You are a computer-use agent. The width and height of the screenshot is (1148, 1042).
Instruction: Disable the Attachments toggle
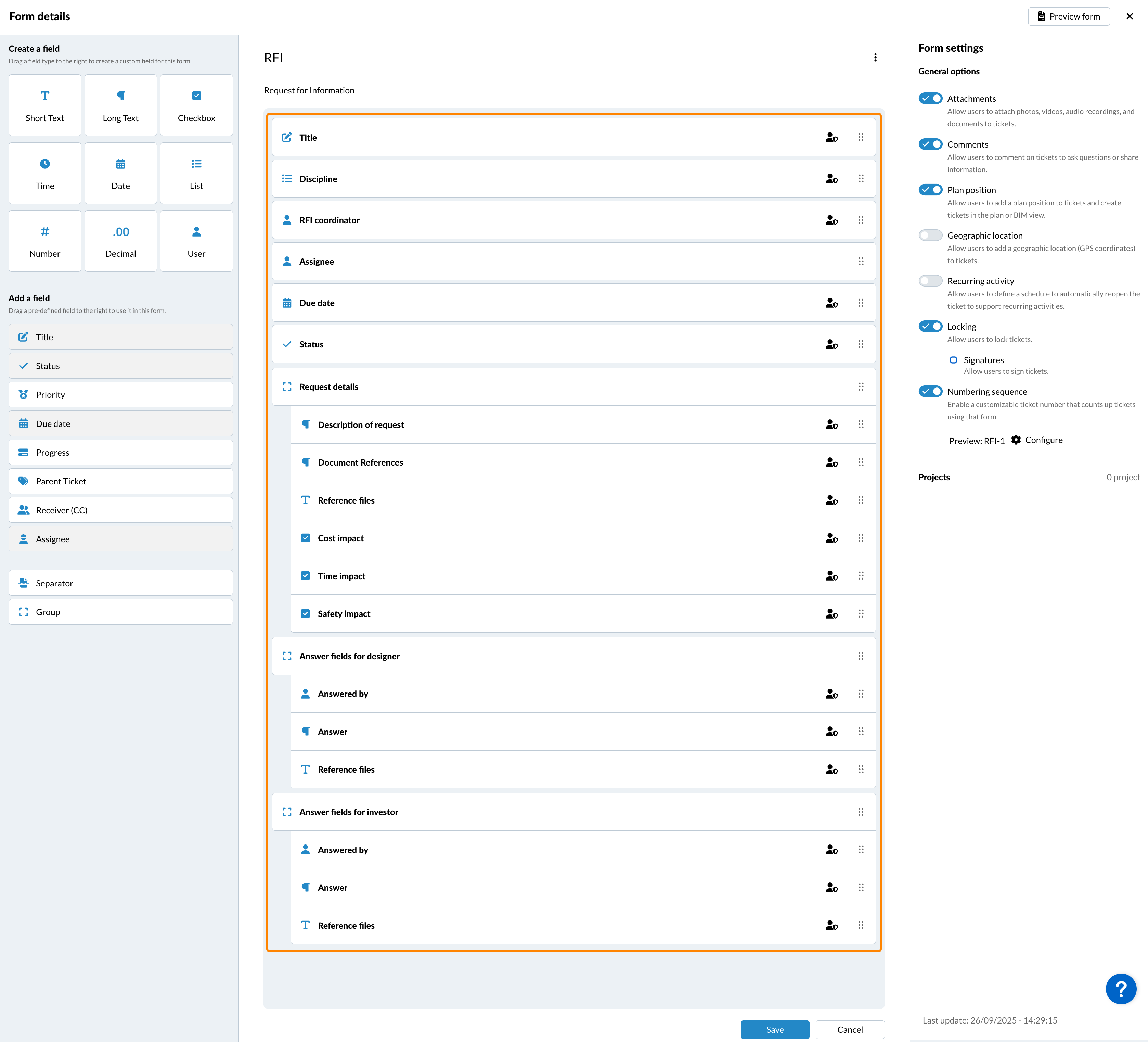tap(930, 99)
